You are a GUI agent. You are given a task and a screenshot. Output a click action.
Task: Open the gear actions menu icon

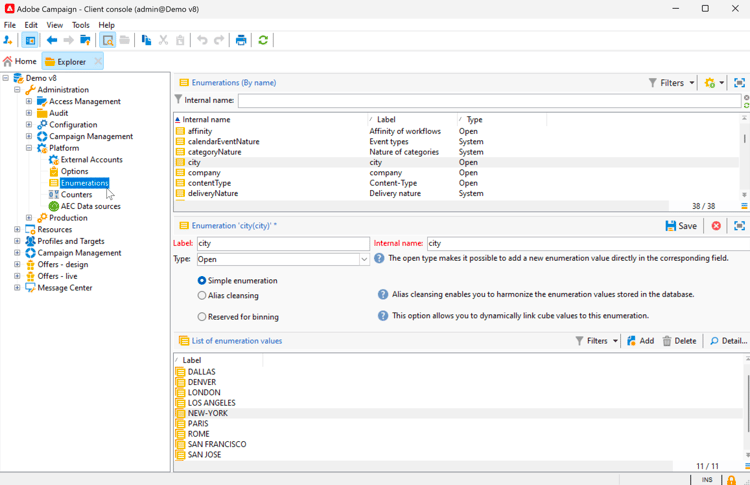[711, 83]
